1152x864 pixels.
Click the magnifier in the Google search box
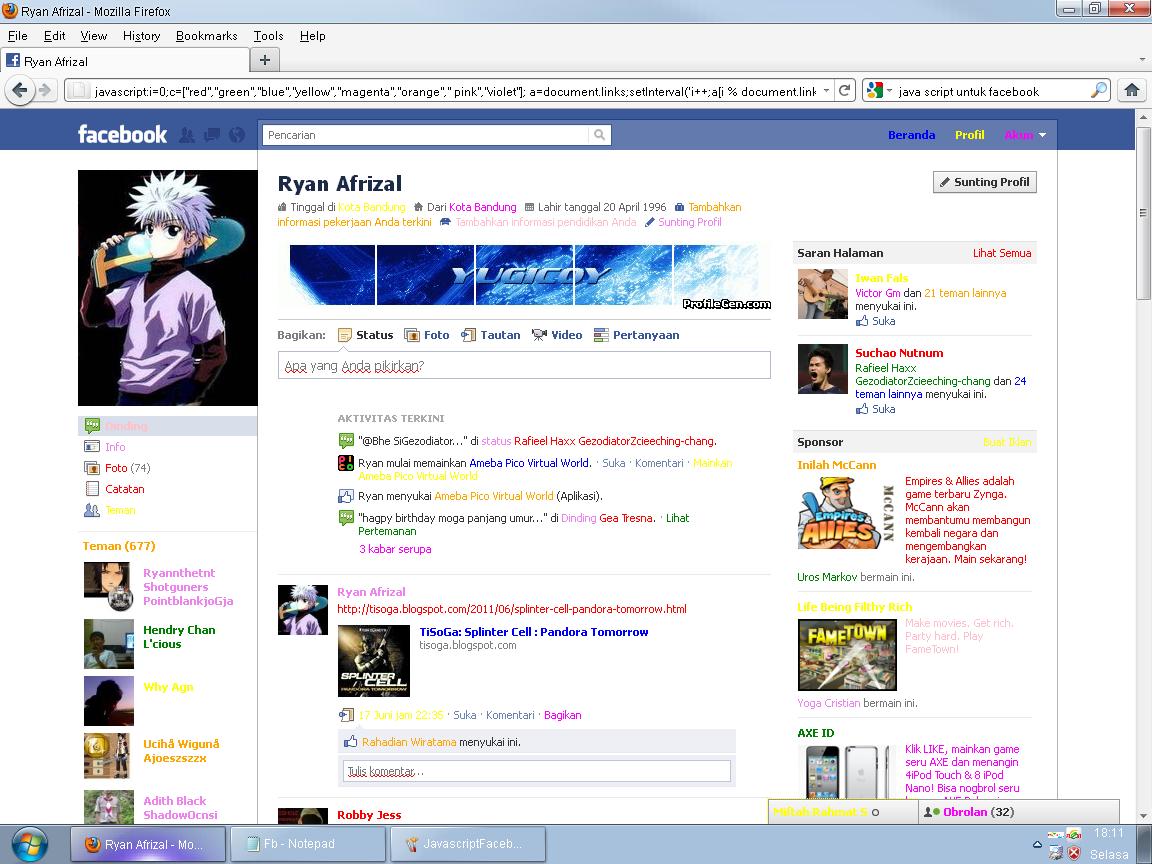point(1098,90)
